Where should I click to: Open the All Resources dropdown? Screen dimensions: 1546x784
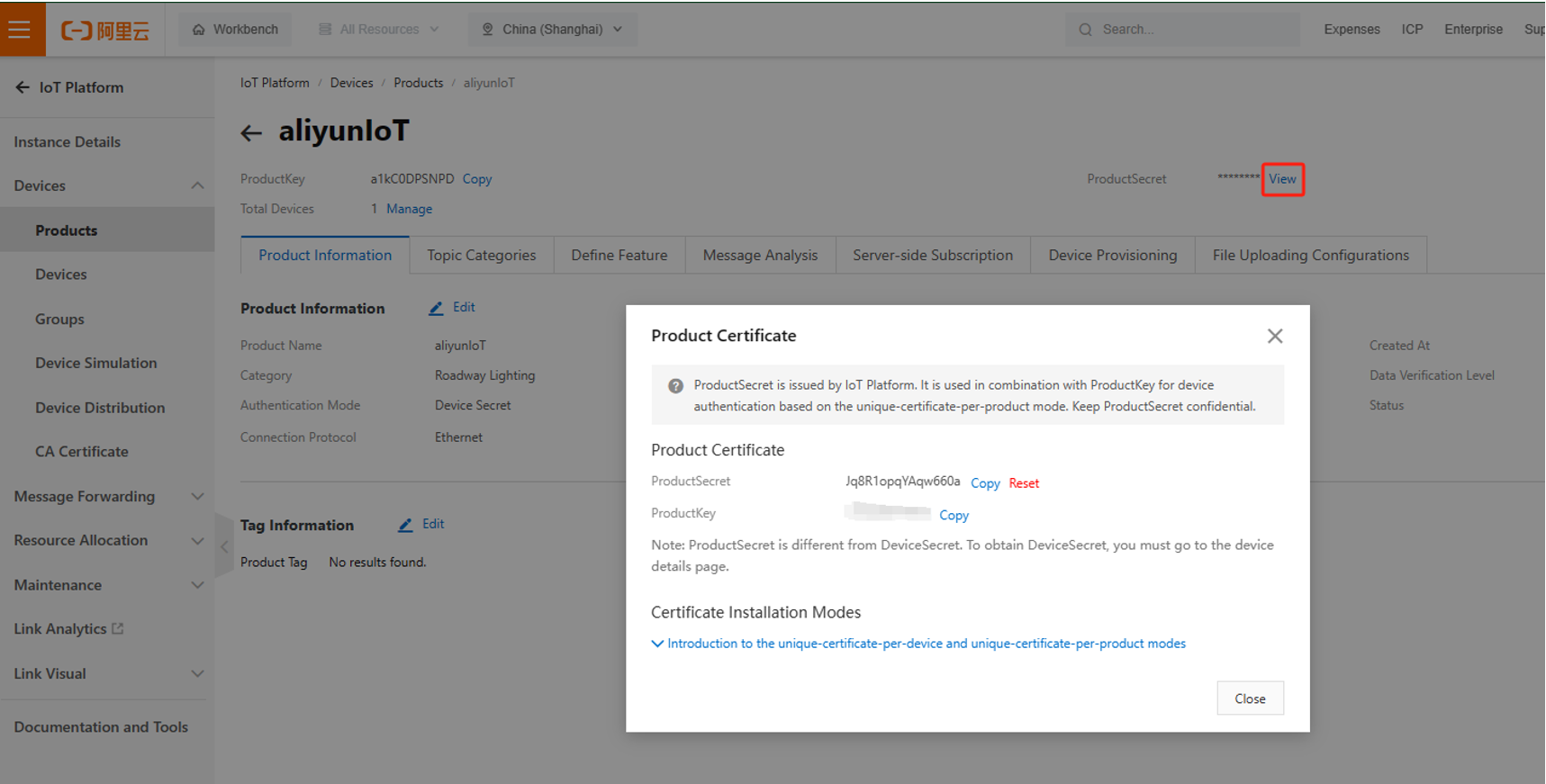click(x=379, y=30)
